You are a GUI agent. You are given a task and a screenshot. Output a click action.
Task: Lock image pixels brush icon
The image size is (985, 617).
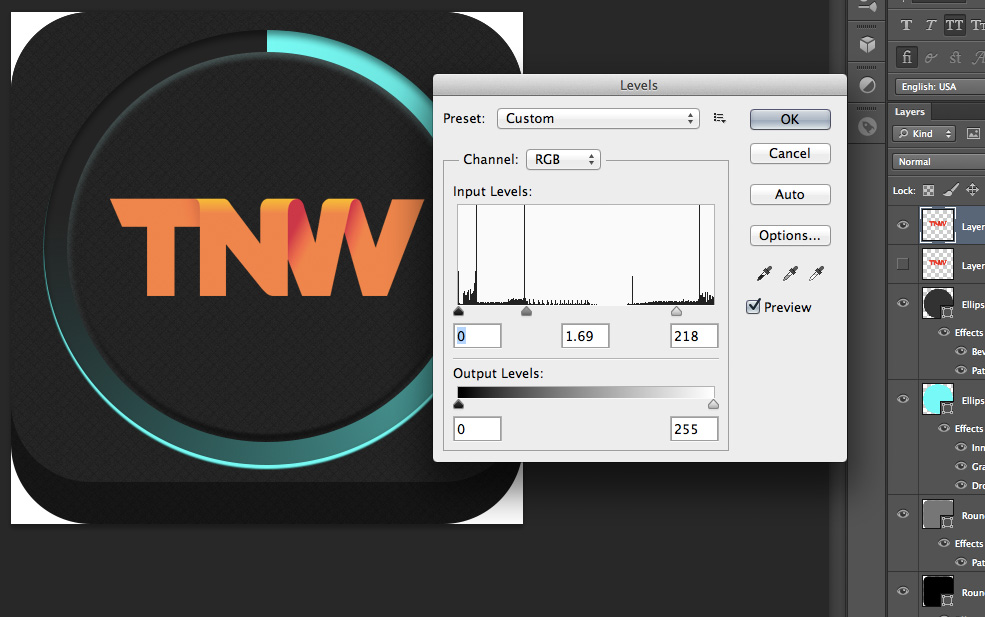click(951, 190)
